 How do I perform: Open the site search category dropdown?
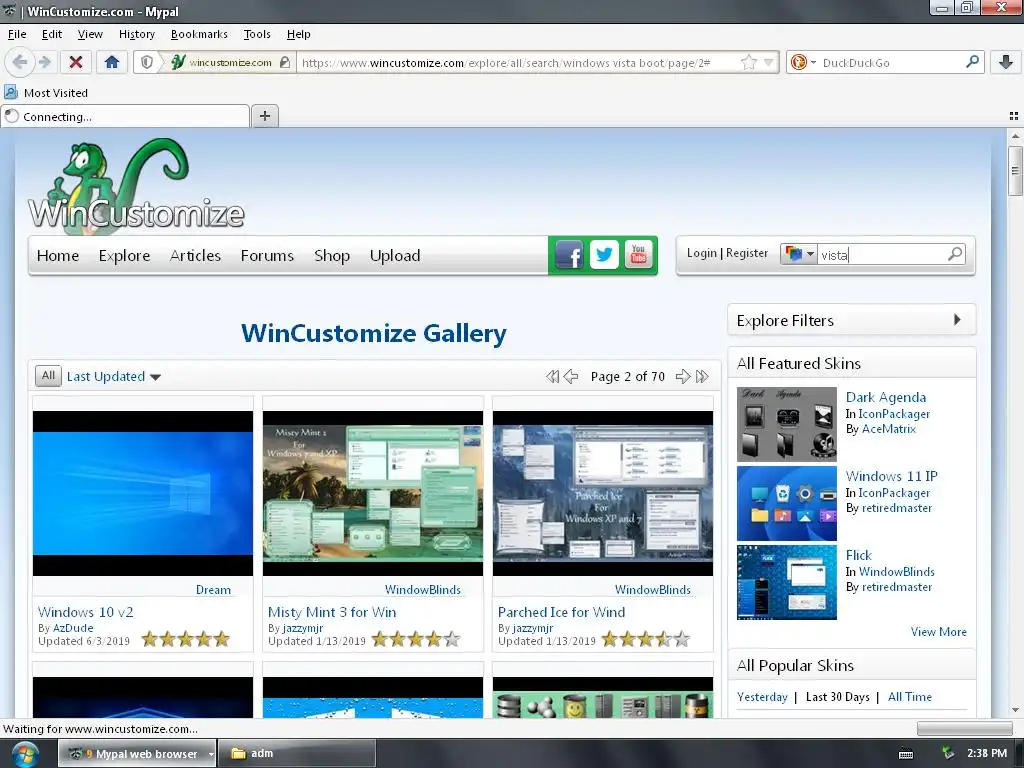click(799, 254)
